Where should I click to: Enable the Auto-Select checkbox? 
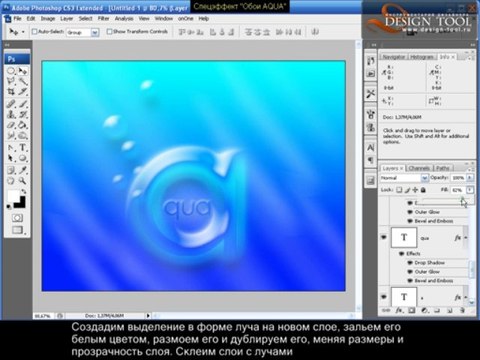click(34, 32)
